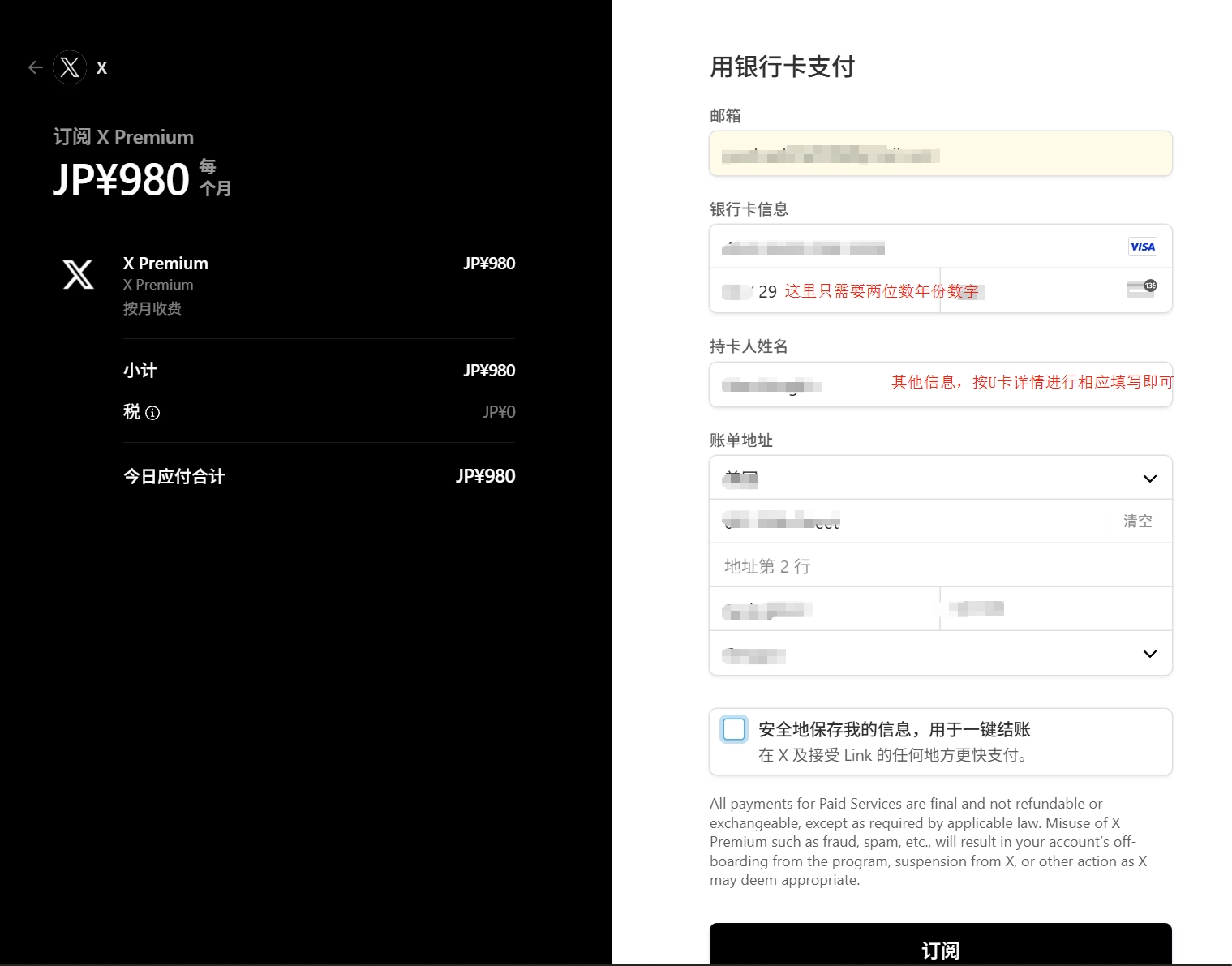Viewport: 1232px width, 966px height.
Task: Click the card expiry date field
Action: click(x=825, y=290)
